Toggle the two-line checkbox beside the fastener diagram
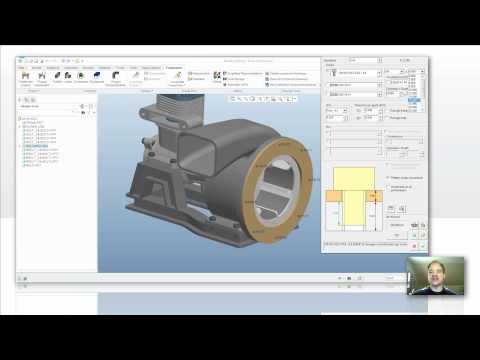 [x=388, y=188]
